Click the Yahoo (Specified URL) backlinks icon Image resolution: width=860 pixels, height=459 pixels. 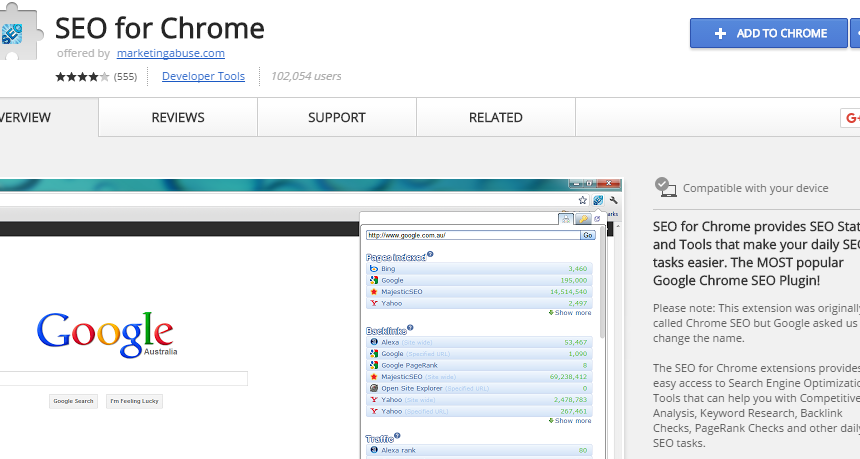[x=374, y=411]
